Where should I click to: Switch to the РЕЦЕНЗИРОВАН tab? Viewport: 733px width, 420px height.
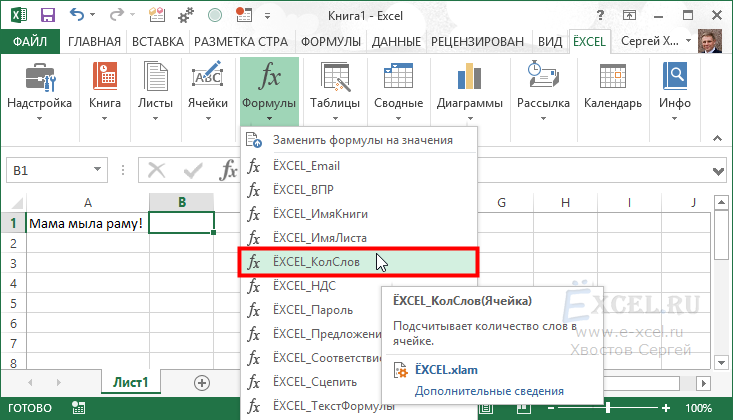(x=477, y=42)
